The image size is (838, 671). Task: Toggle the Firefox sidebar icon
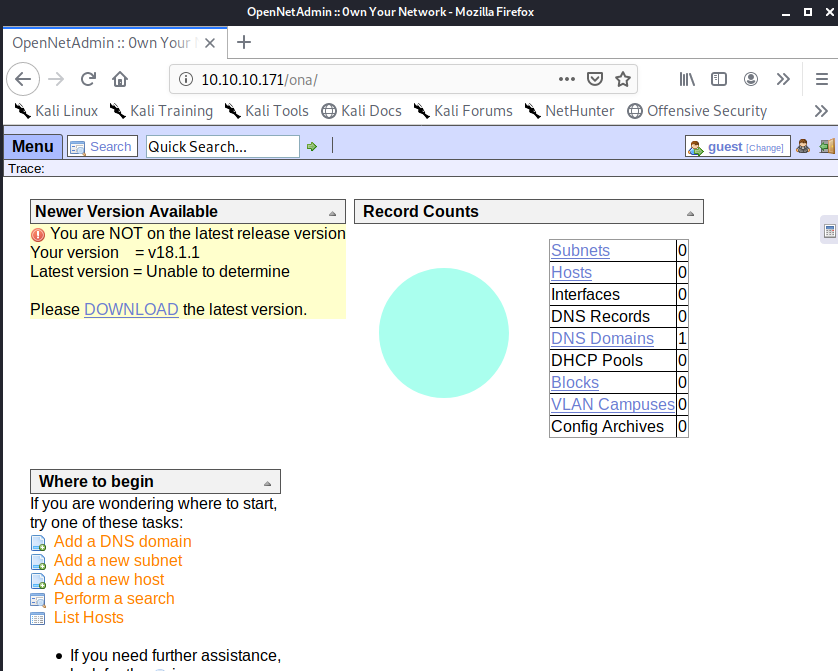[x=719, y=79]
